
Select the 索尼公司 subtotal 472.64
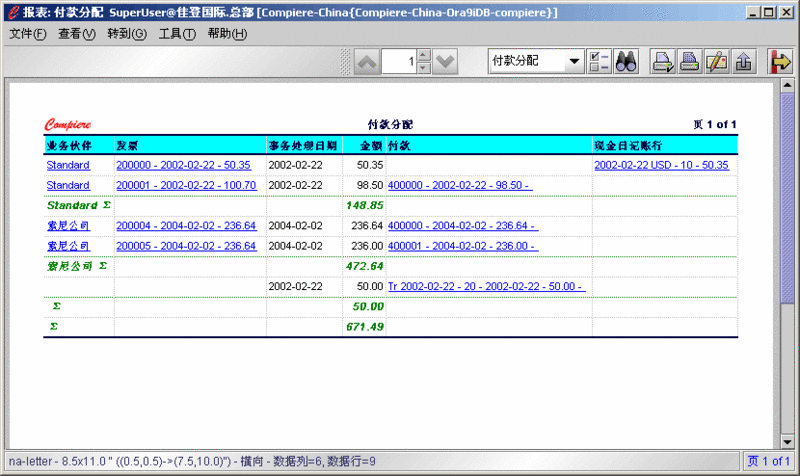[364, 266]
